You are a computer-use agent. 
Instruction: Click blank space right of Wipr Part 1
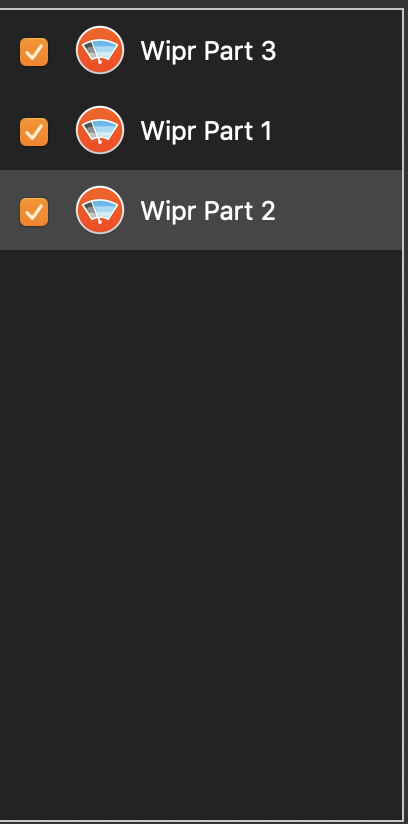[338, 130]
